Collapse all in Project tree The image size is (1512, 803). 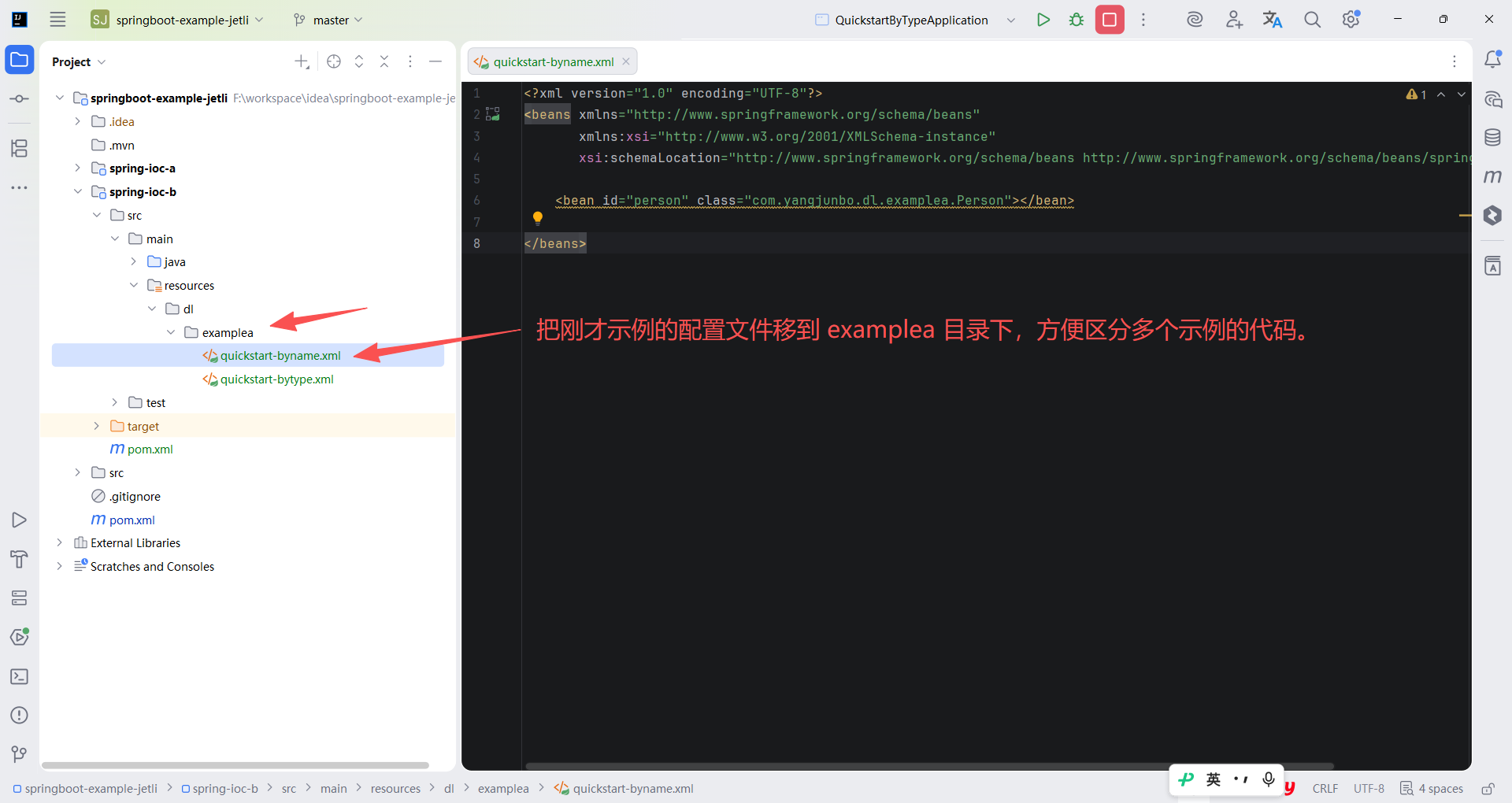pos(384,61)
